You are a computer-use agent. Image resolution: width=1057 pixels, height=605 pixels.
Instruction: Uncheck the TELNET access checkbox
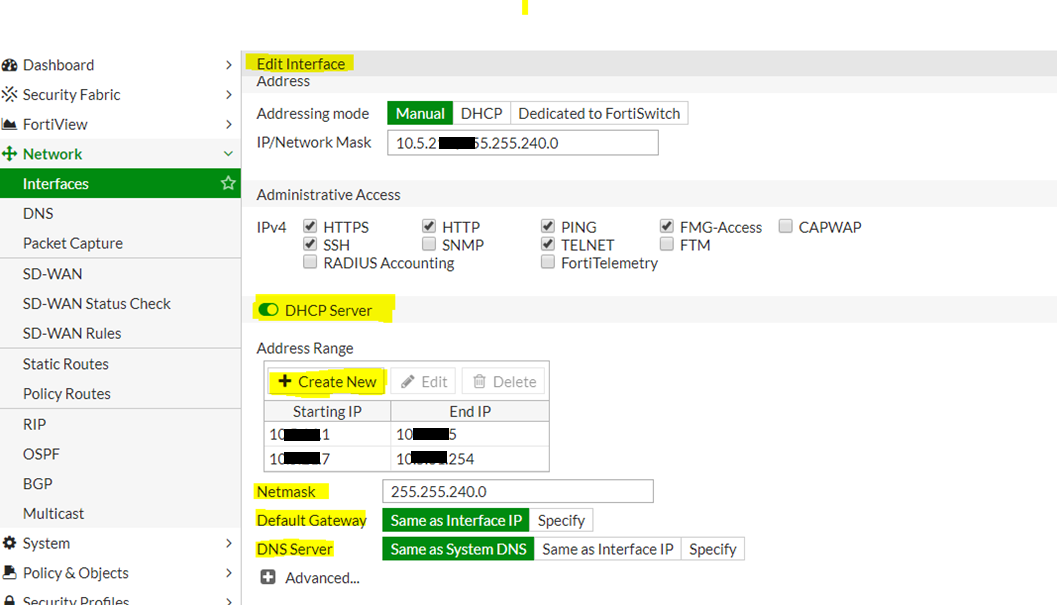pyautogui.click(x=548, y=244)
